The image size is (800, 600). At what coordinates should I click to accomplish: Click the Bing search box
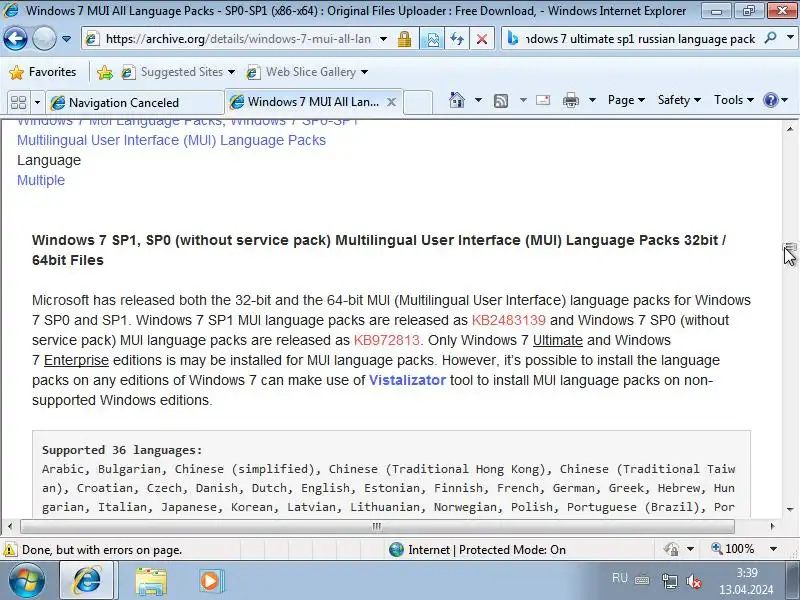[x=640, y=39]
